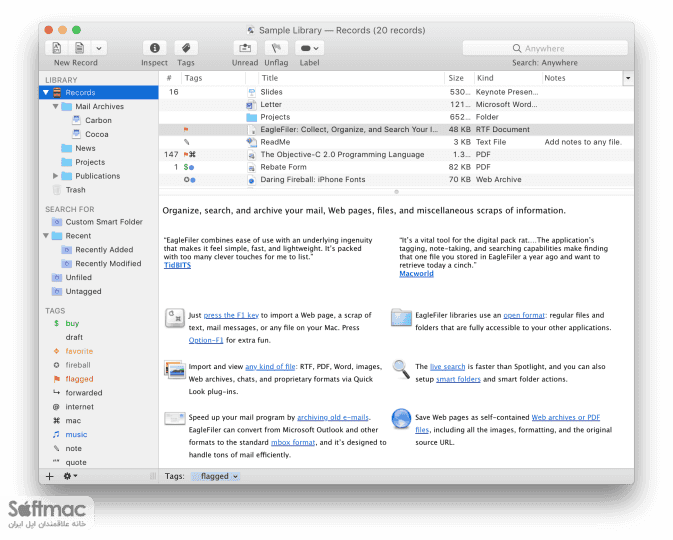Select the note tag

click(x=73, y=448)
